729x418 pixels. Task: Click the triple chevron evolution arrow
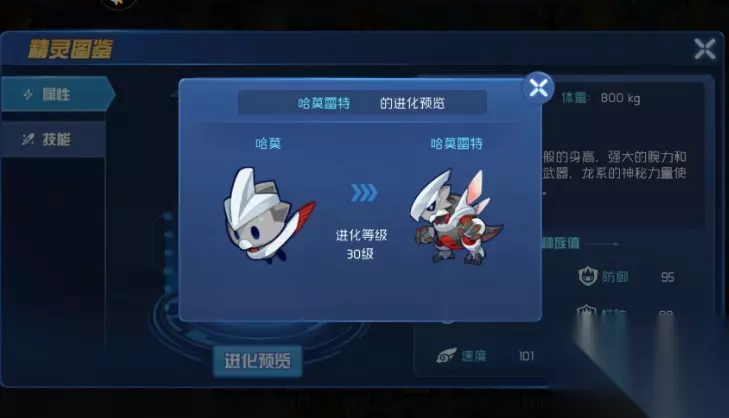[364, 192]
